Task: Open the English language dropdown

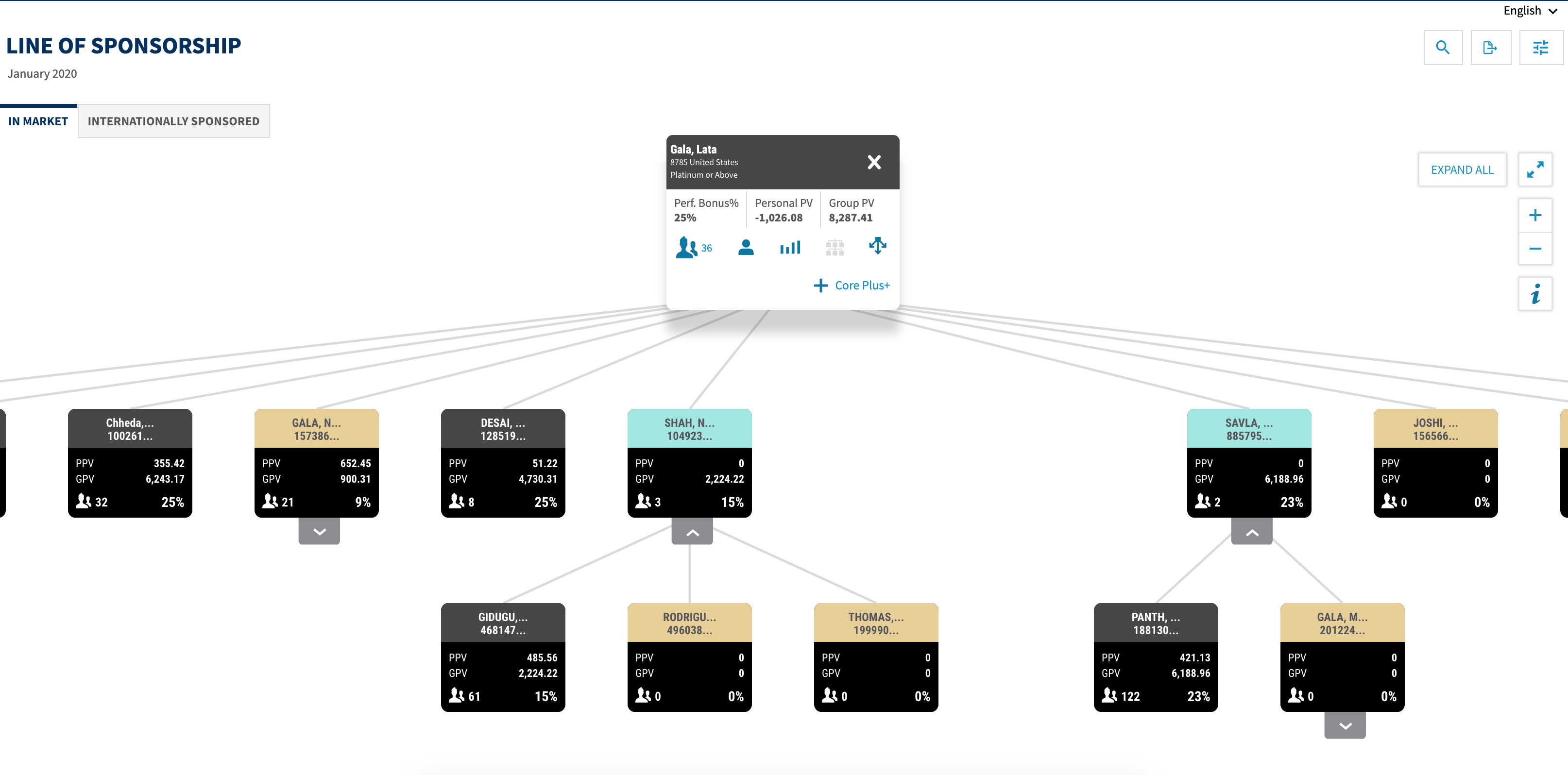Action: pos(1530,11)
